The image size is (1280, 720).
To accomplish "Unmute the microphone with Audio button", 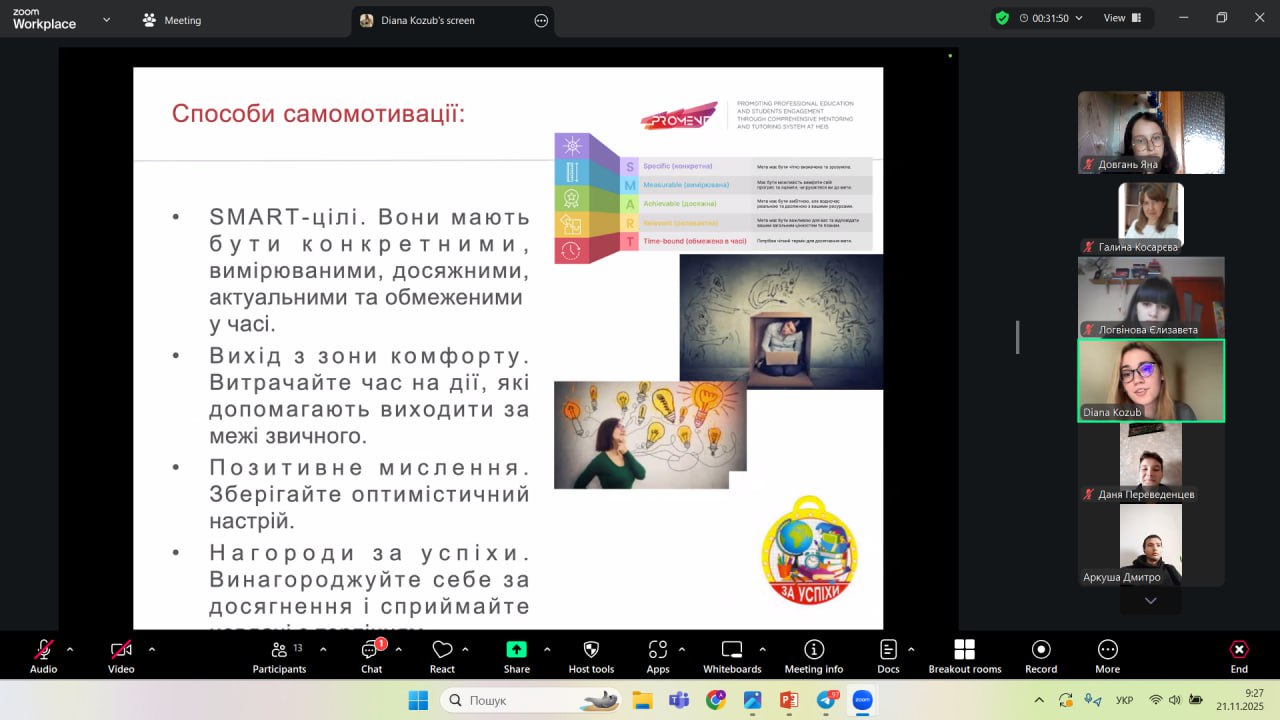I will click(x=43, y=656).
